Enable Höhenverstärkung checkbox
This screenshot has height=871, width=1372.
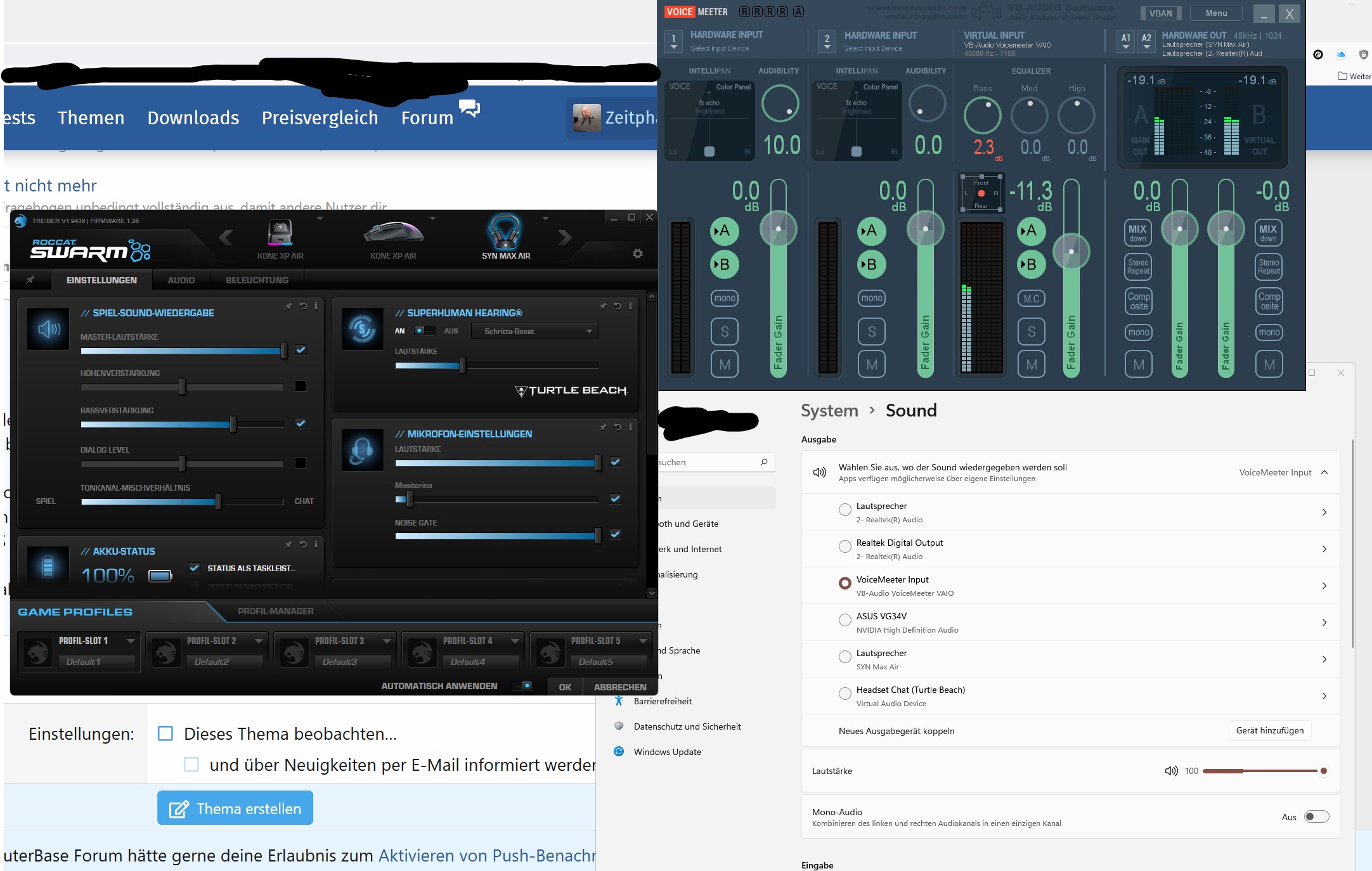tap(301, 386)
